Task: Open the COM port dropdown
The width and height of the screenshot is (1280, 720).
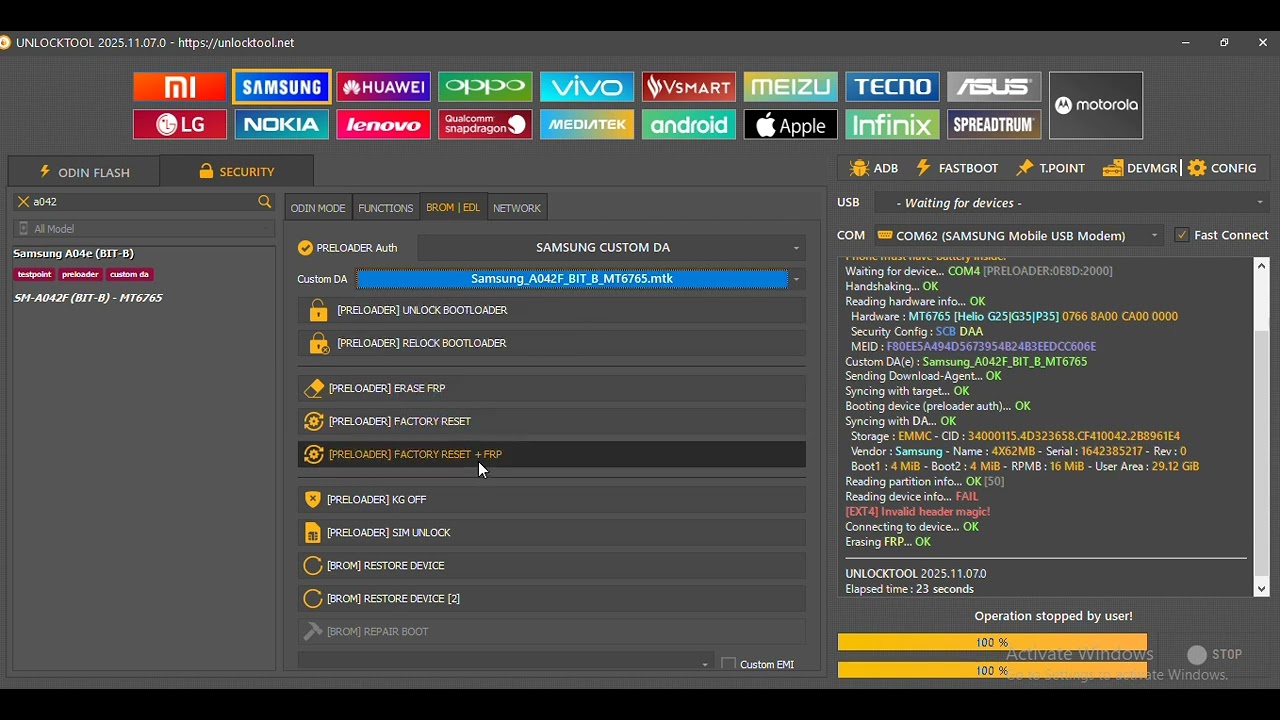Action: click(x=1020, y=235)
